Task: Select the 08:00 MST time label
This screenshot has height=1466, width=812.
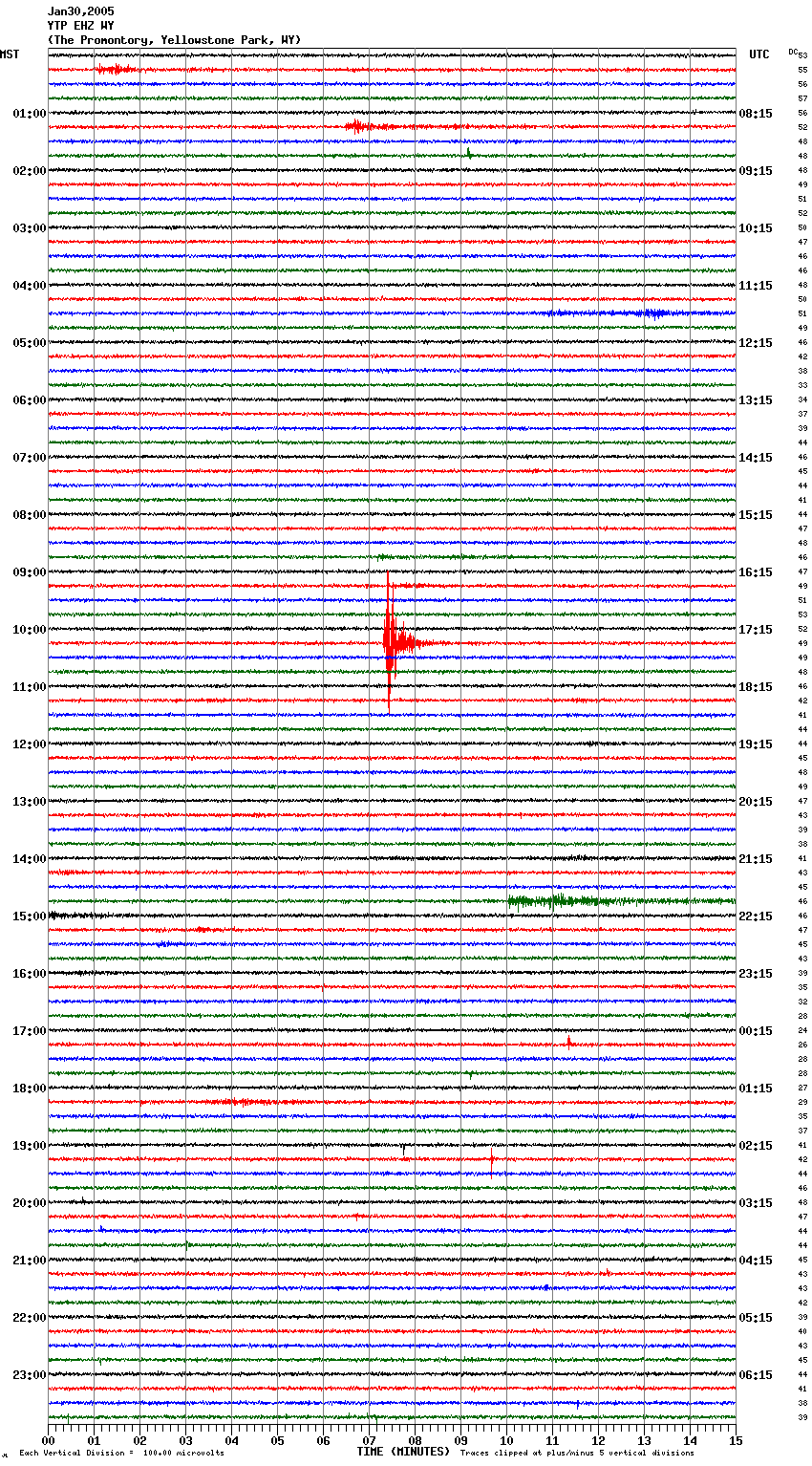Action: point(30,515)
